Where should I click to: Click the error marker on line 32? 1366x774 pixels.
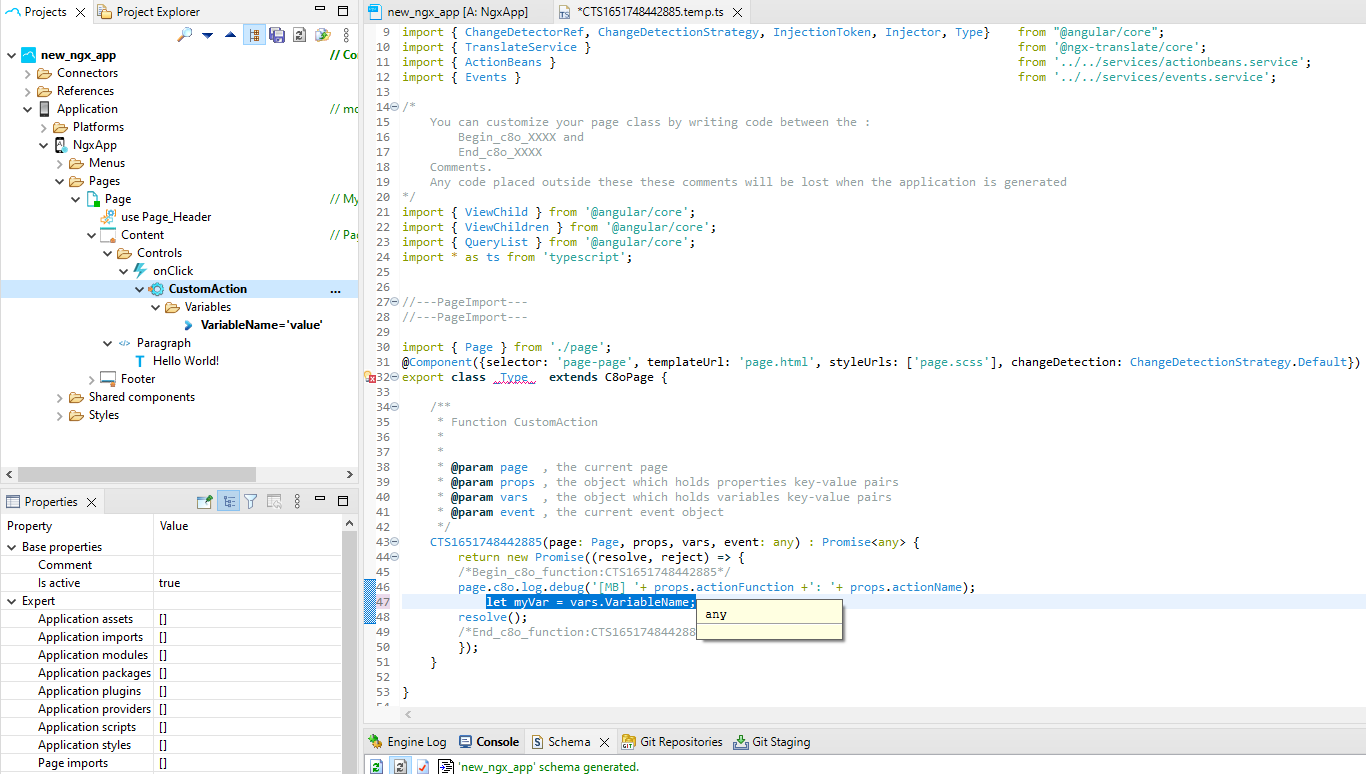coord(370,378)
